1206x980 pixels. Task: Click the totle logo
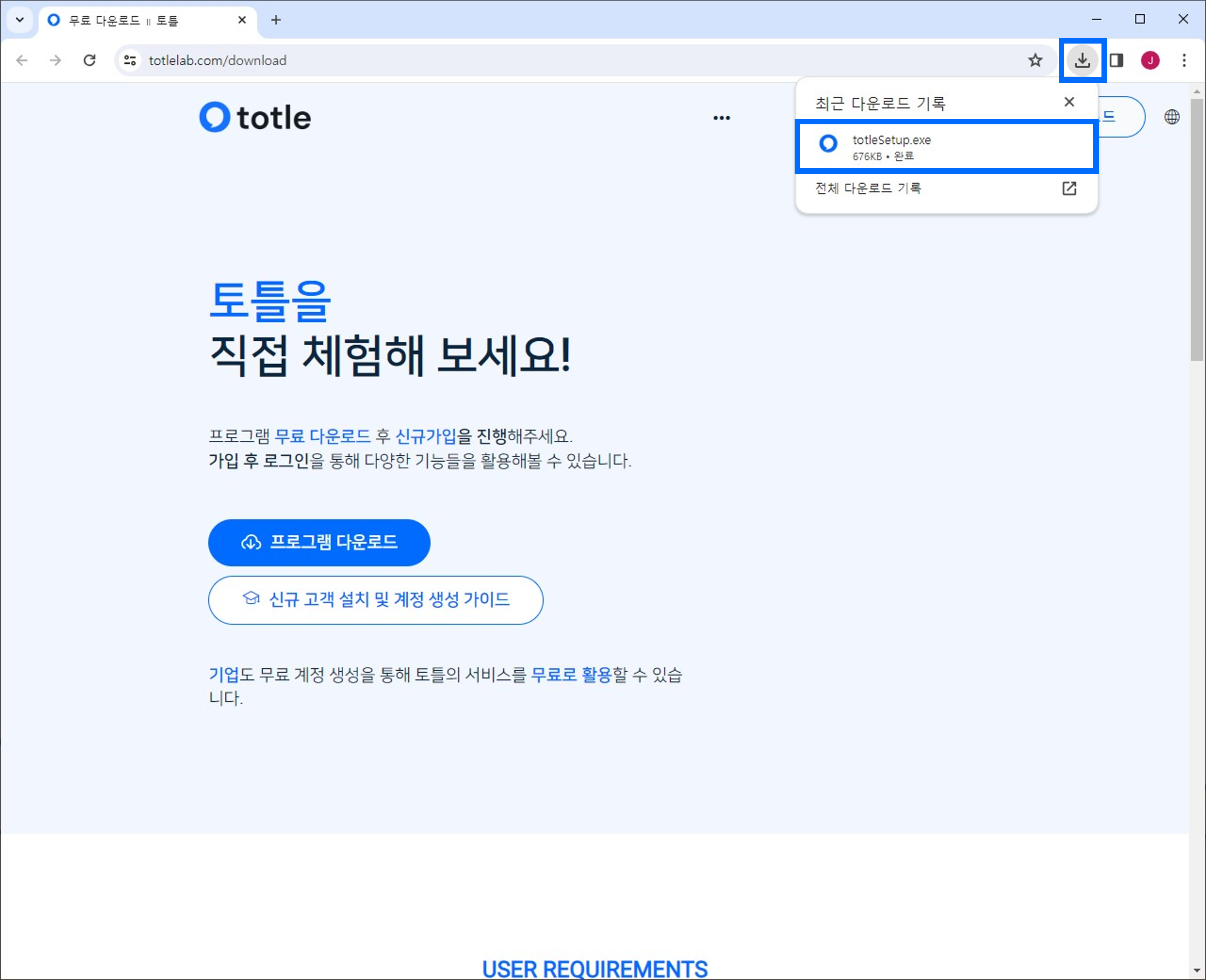point(255,118)
